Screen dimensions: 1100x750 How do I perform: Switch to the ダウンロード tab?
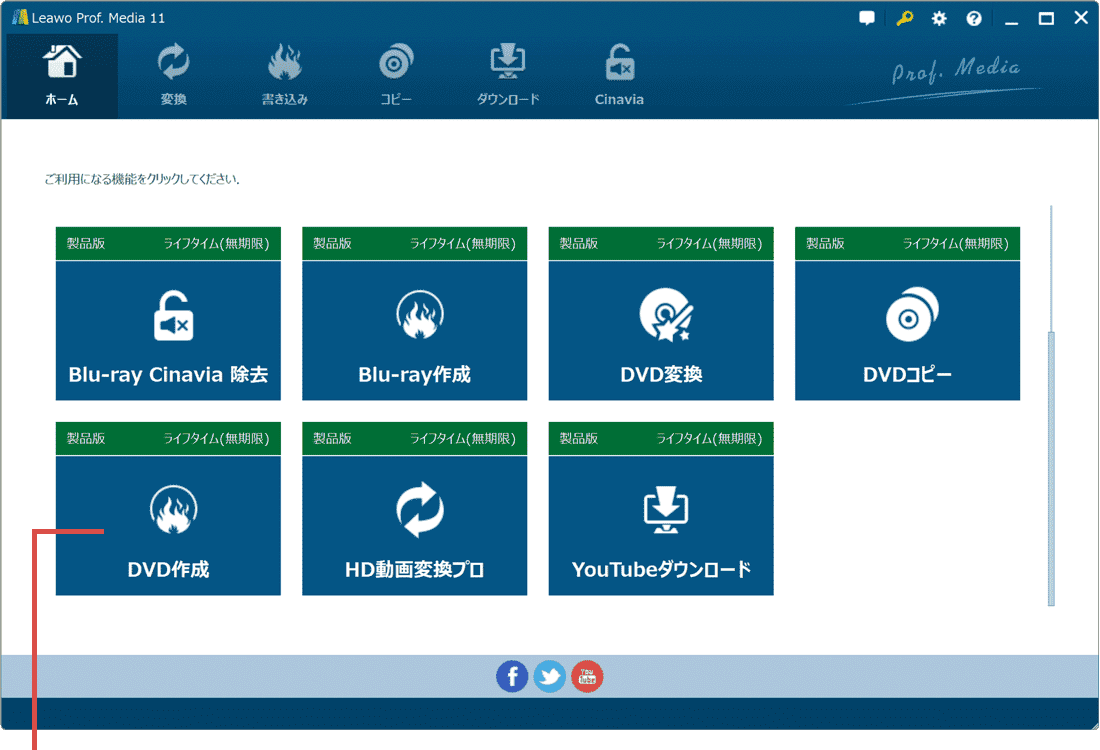507,75
